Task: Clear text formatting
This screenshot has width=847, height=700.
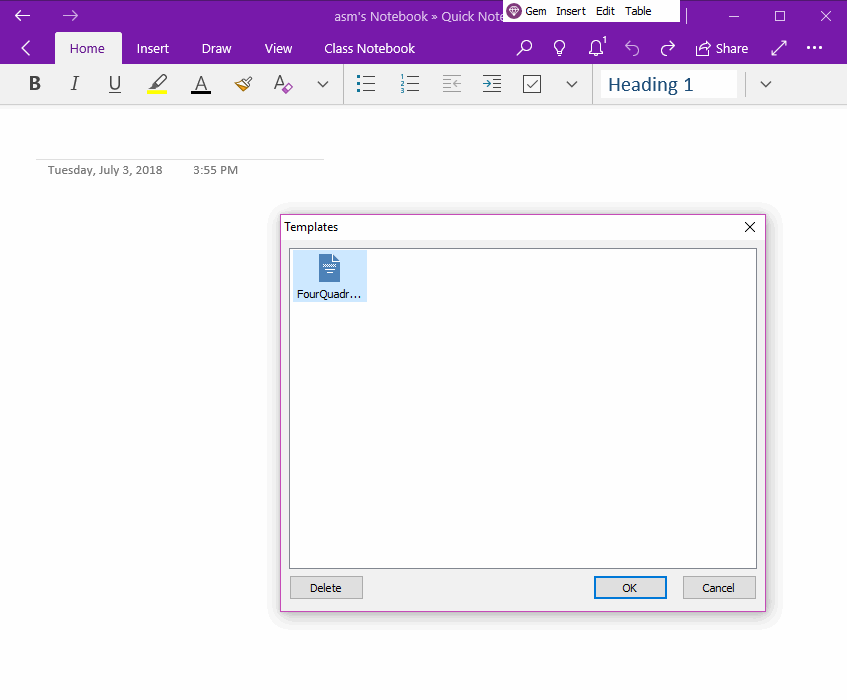Action: tap(283, 84)
